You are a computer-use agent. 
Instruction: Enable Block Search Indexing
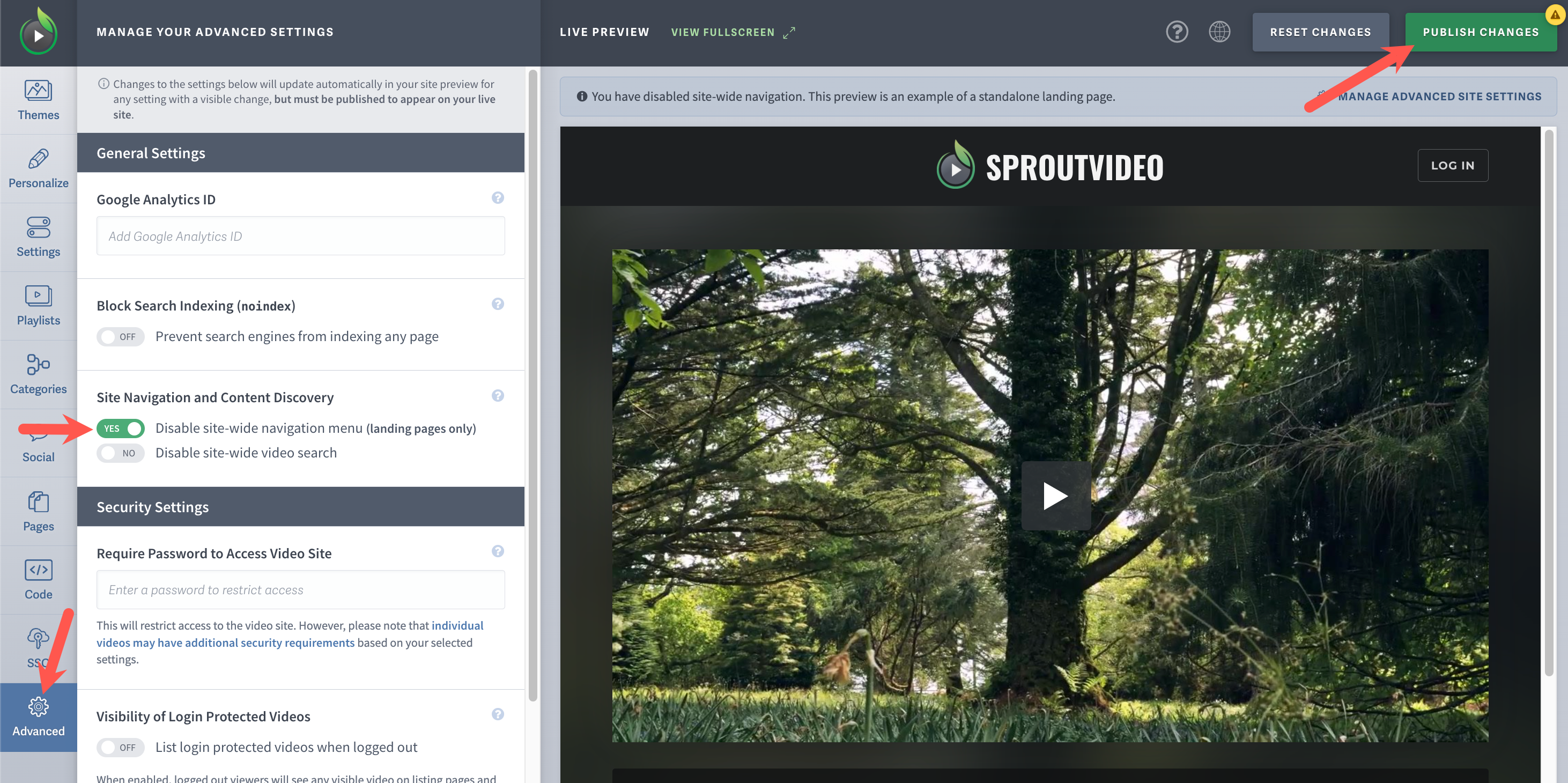[120, 336]
